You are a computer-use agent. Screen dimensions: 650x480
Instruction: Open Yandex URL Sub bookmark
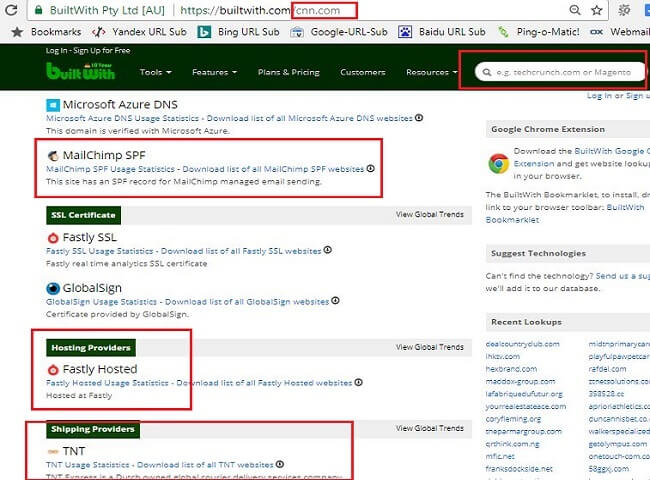(x=139, y=32)
